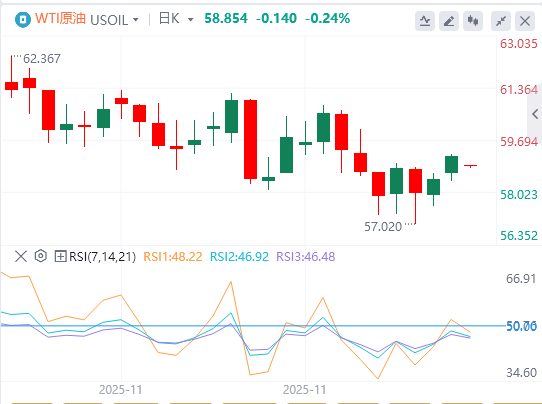Screen dimensions: 542x404
Task: Close the chart panel with X icon
Action: point(525,21)
